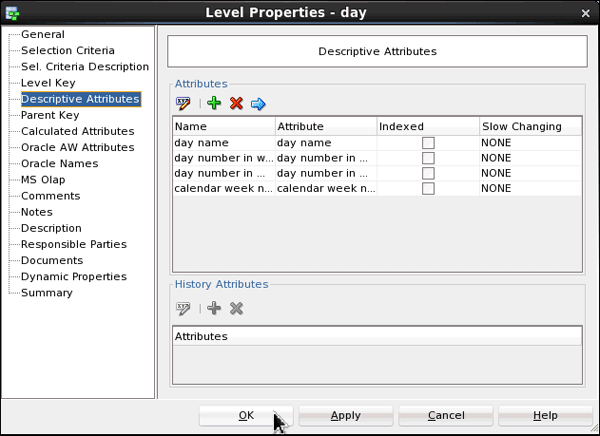
Task: Select 'day number in w...' Name cell
Action: pos(224,158)
